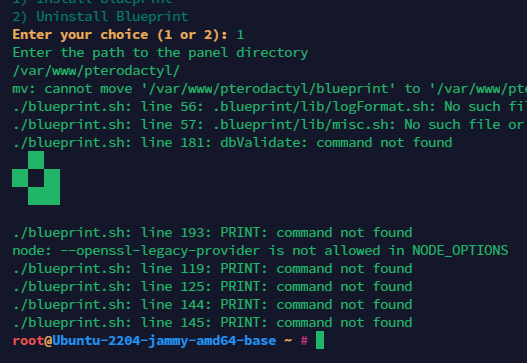Click the line 144 PRINT error
This screenshot has height=363, width=527.
point(212,305)
